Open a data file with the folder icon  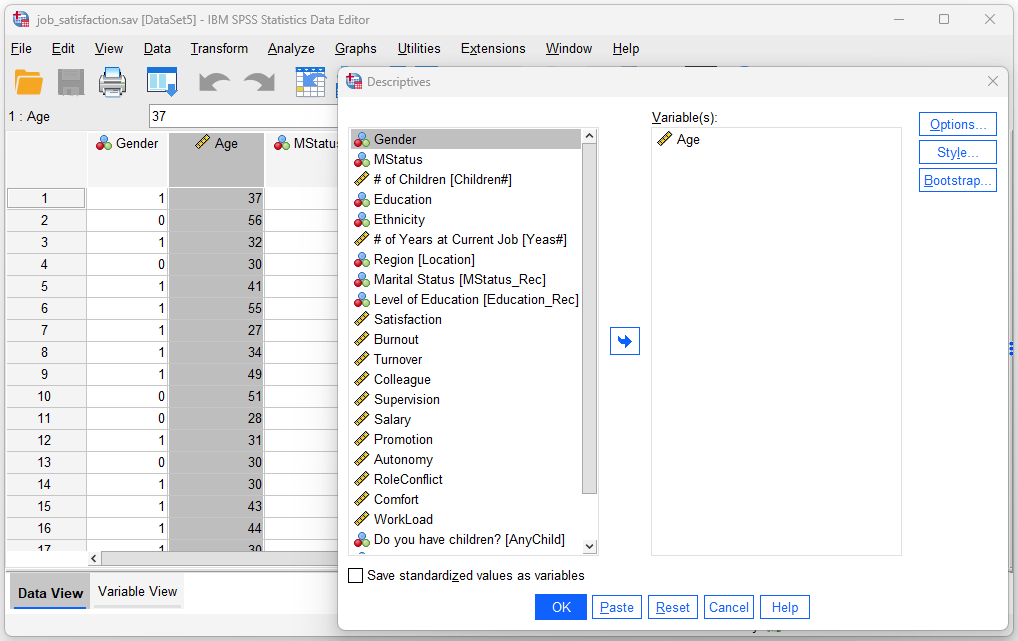27,83
